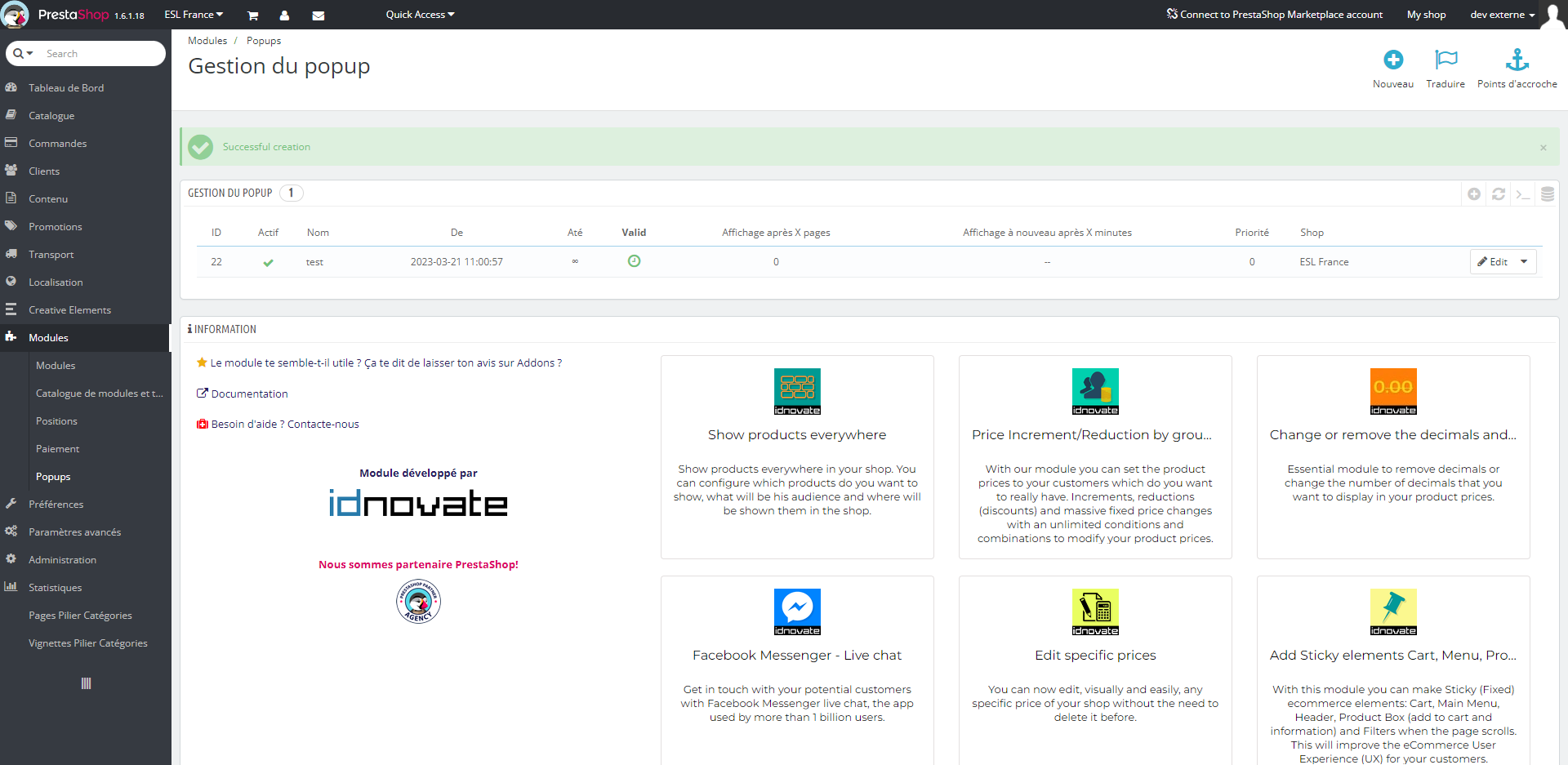Open Points d'accroche anchor icon

point(1517,60)
